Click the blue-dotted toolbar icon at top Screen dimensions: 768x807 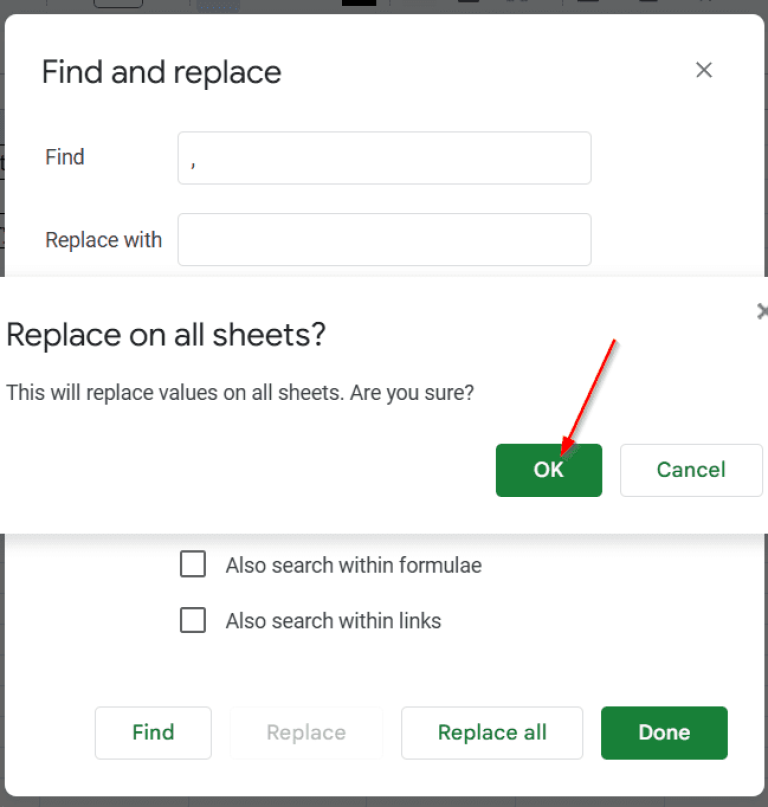216,6
